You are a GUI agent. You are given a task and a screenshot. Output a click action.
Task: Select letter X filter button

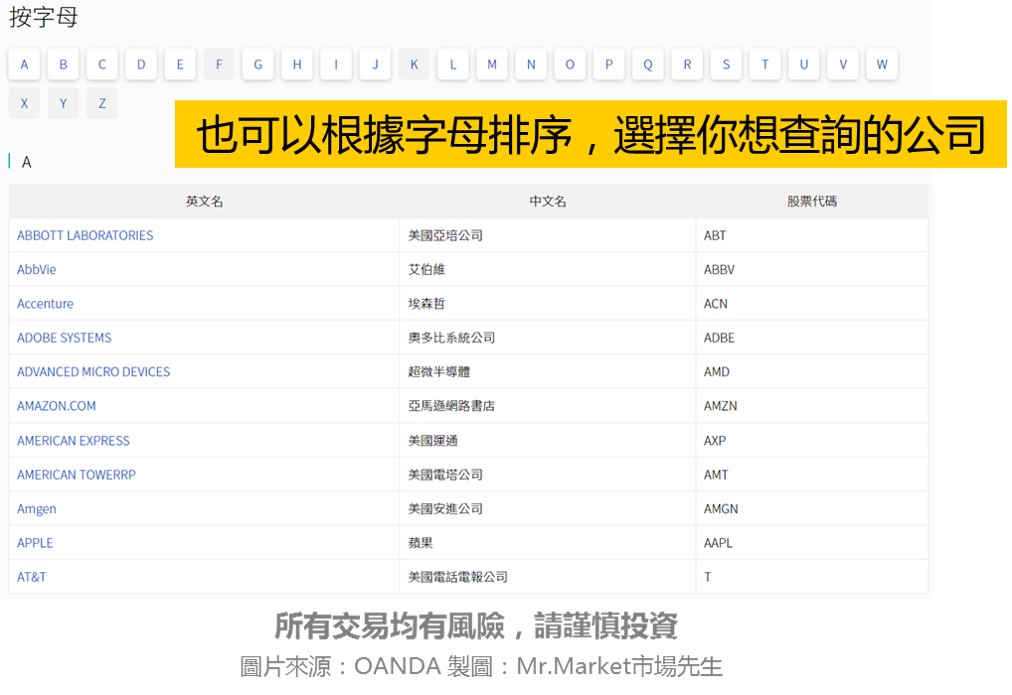click(x=25, y=103)
